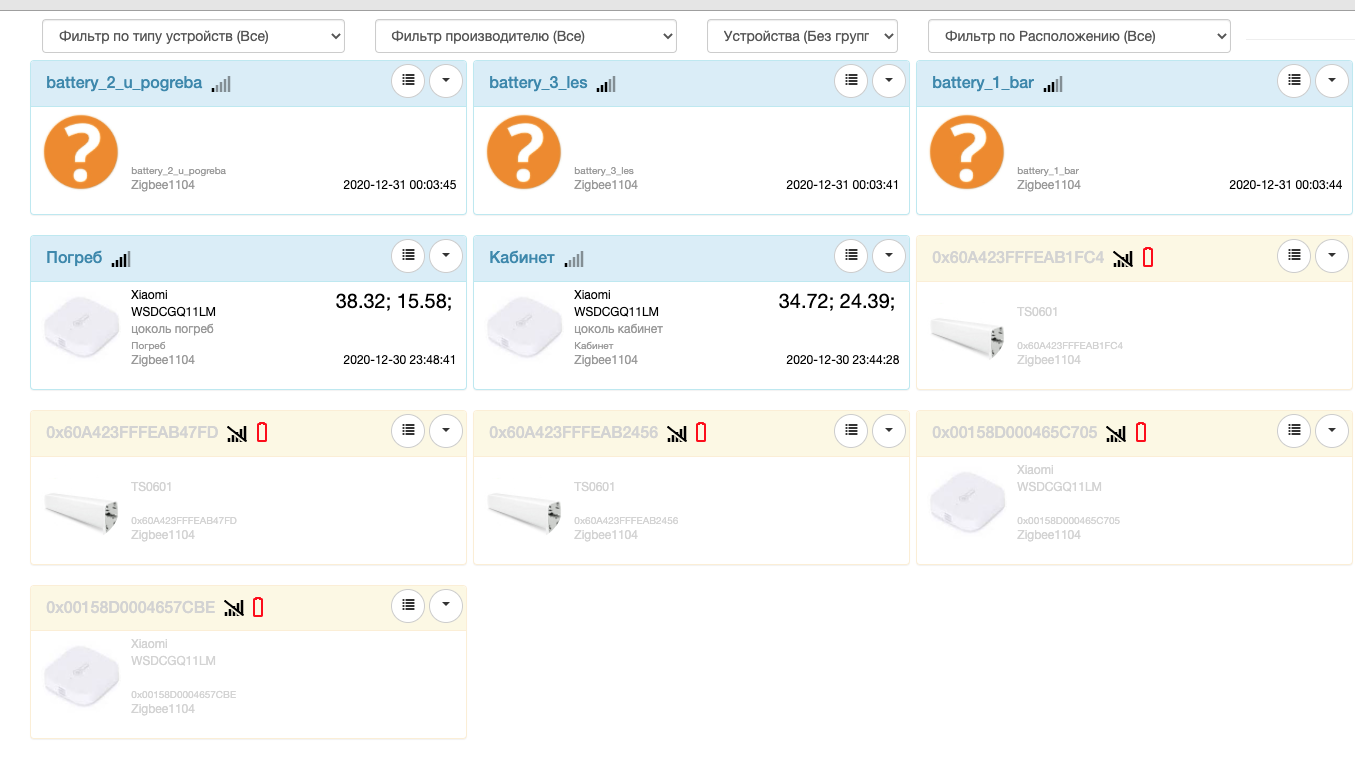
Task: Expand caret menu on Кабинет card
Action: pyautogui.click(x=889, y=256)
